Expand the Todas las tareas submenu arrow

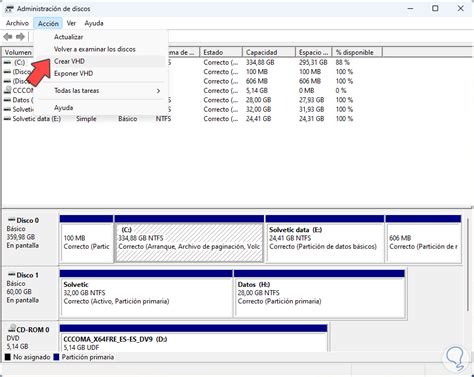click(158, 91)
